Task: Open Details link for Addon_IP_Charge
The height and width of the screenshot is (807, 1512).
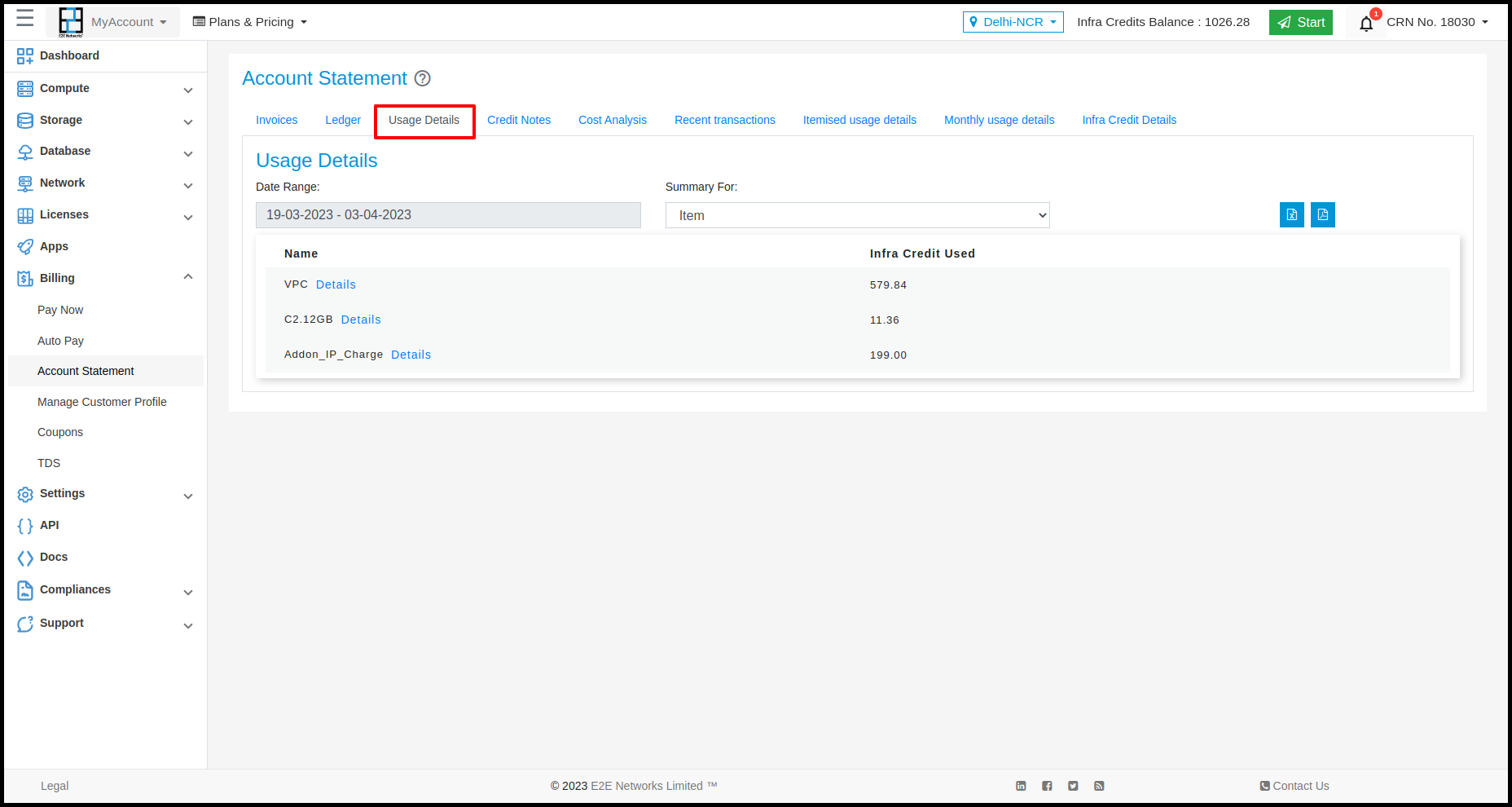Action: coord(411,355)
